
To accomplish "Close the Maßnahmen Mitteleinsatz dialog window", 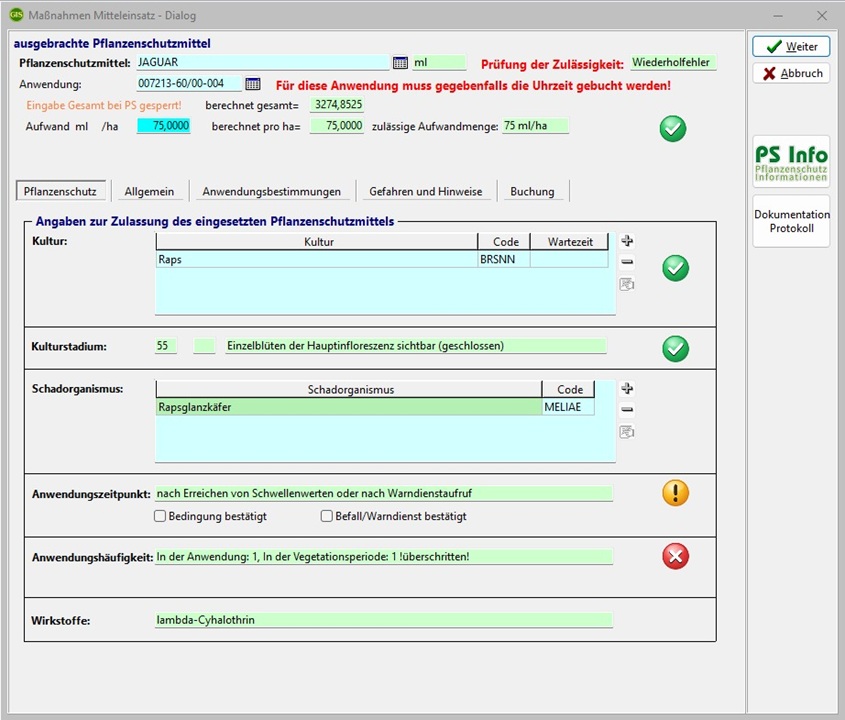I will pyautogui.click(x=822, y=16).
